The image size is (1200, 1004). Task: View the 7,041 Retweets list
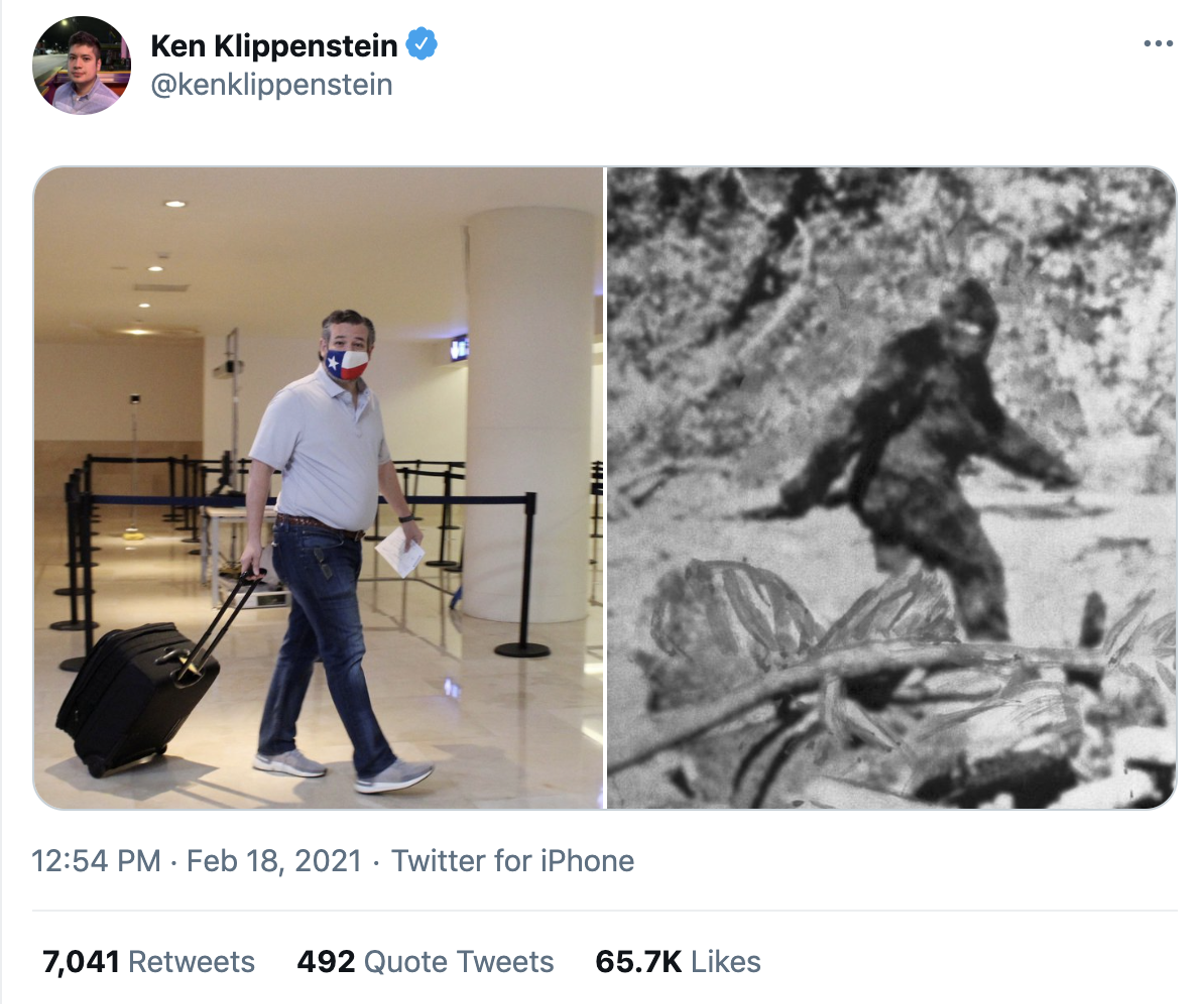(x=148, y=962)
